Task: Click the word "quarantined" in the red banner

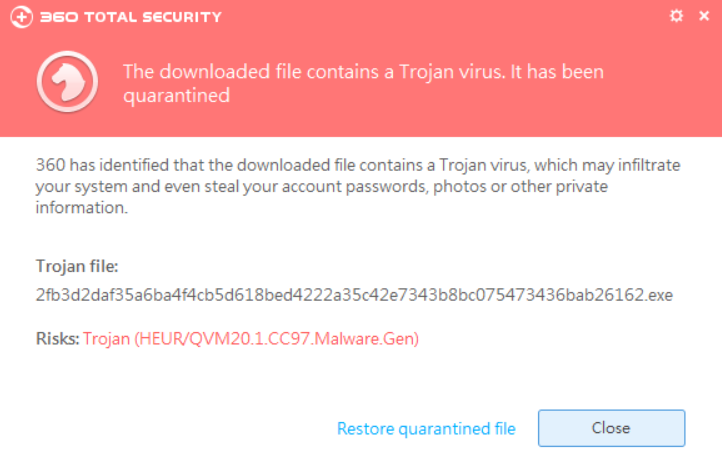Action: tap(176, 96)
